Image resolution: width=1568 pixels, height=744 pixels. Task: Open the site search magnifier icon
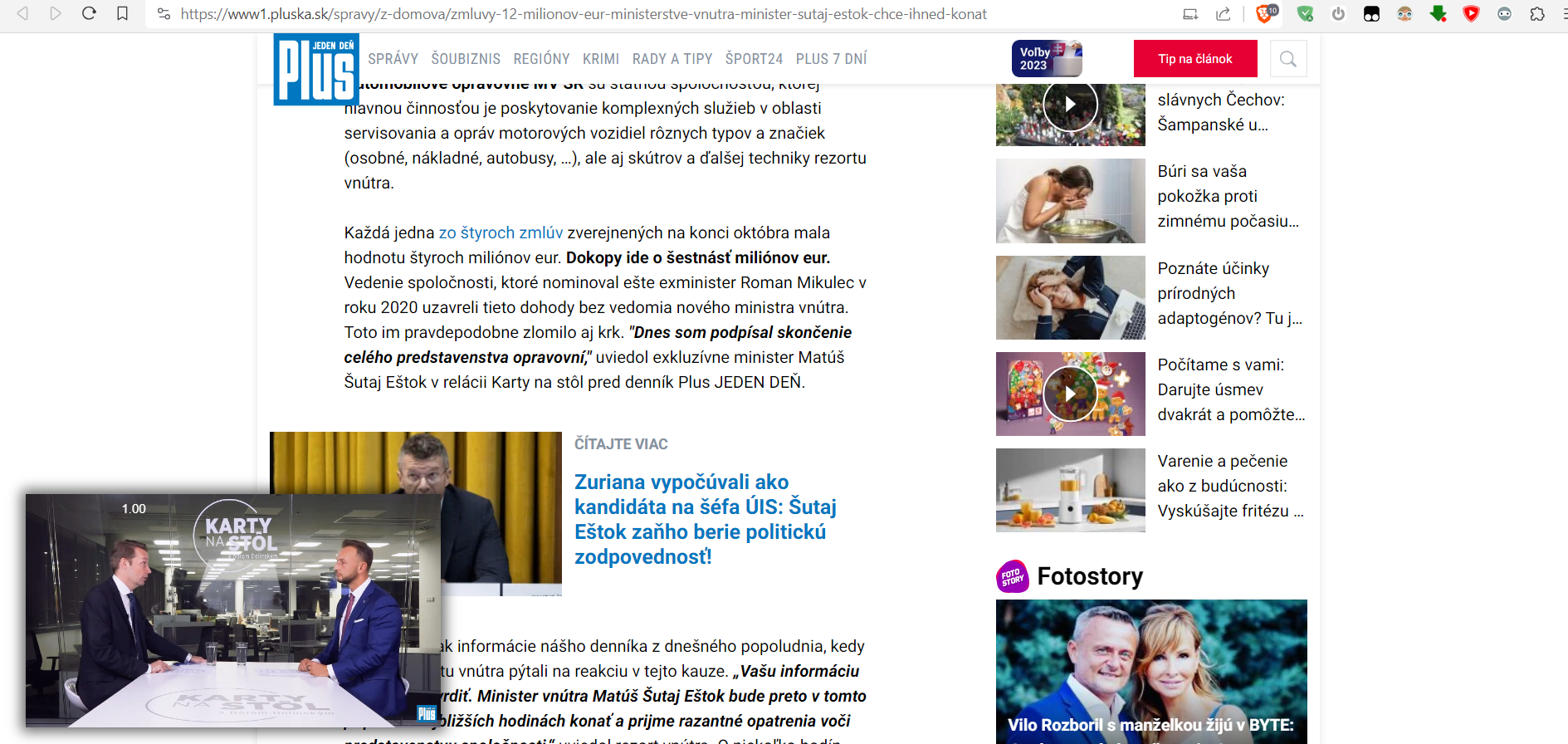[x=1288, y=59]
